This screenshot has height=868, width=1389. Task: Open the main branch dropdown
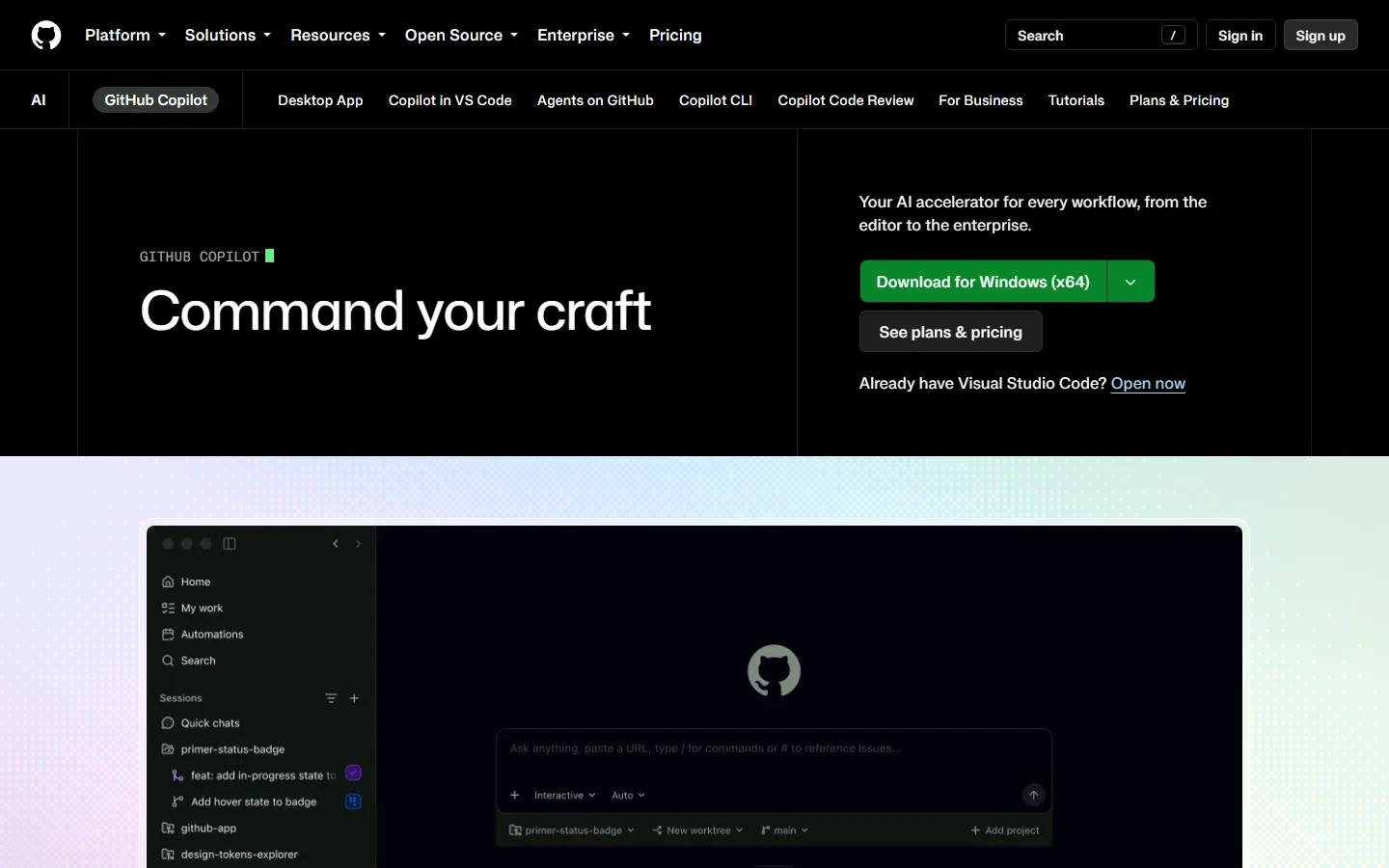click(784, 829)
